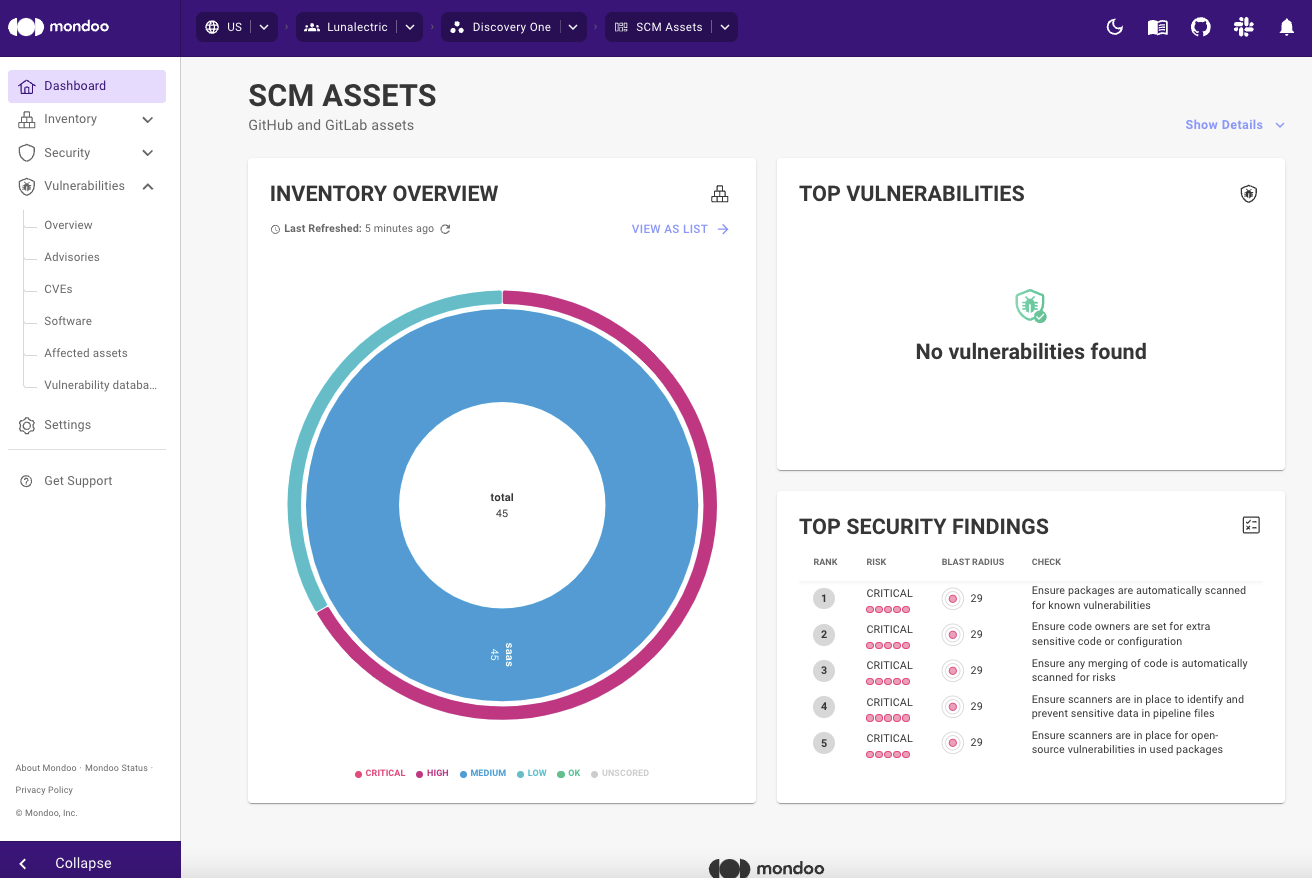The height and width of the screenshot is (878, 1312).
Task: Open the documentation book icon
Action: pyautogui.click(x=1158, y=27)
